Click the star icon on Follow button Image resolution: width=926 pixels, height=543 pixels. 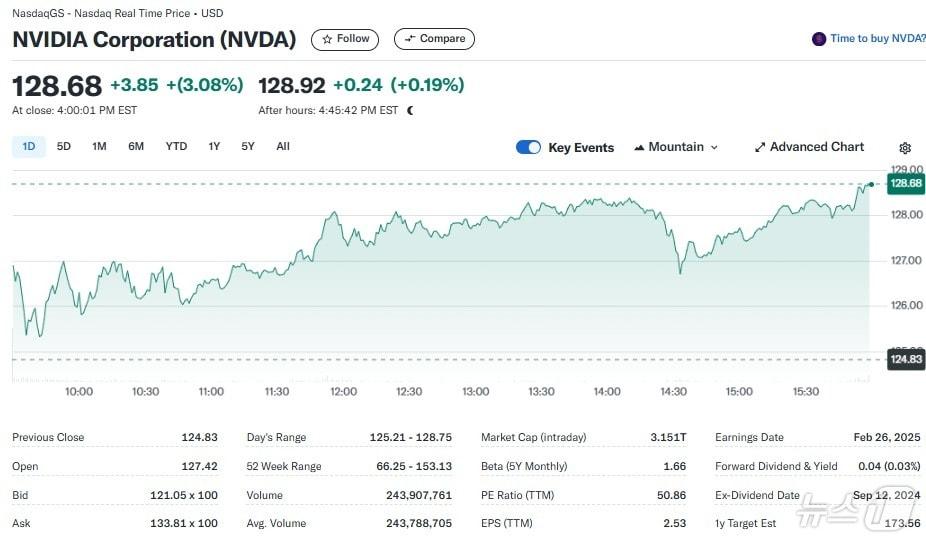[327, 39]
